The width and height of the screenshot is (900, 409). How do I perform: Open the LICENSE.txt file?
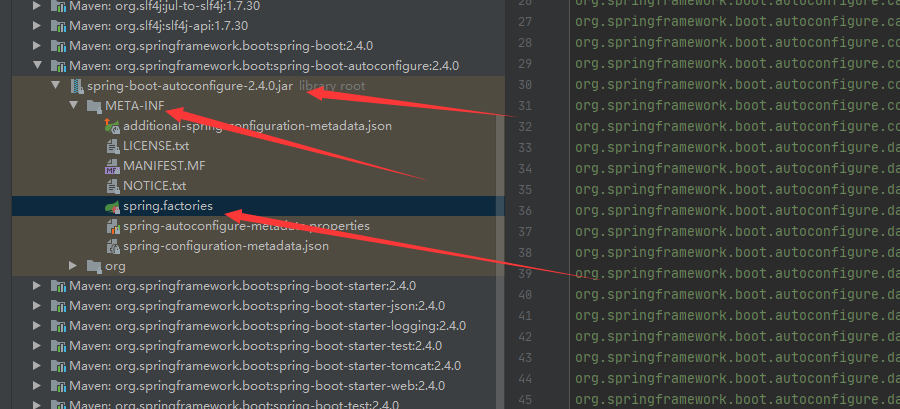[x=156, y=146]
